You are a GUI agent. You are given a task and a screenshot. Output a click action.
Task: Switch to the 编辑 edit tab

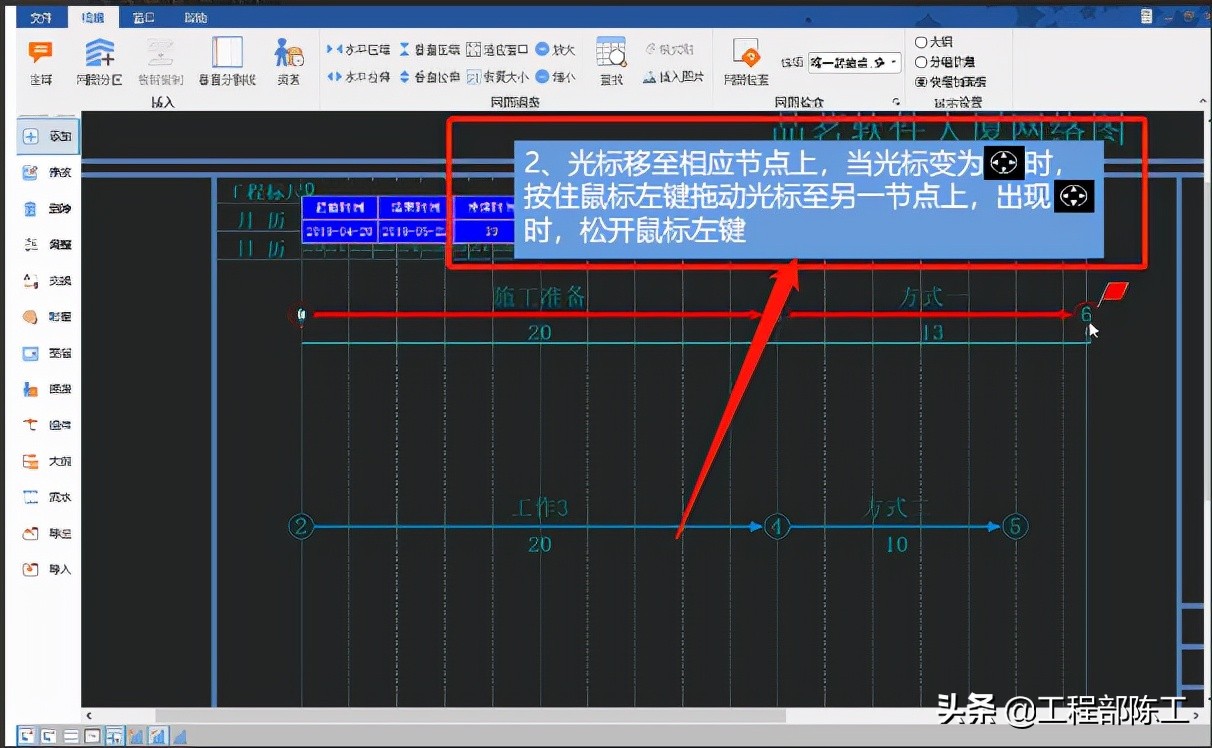click(92, 18)
